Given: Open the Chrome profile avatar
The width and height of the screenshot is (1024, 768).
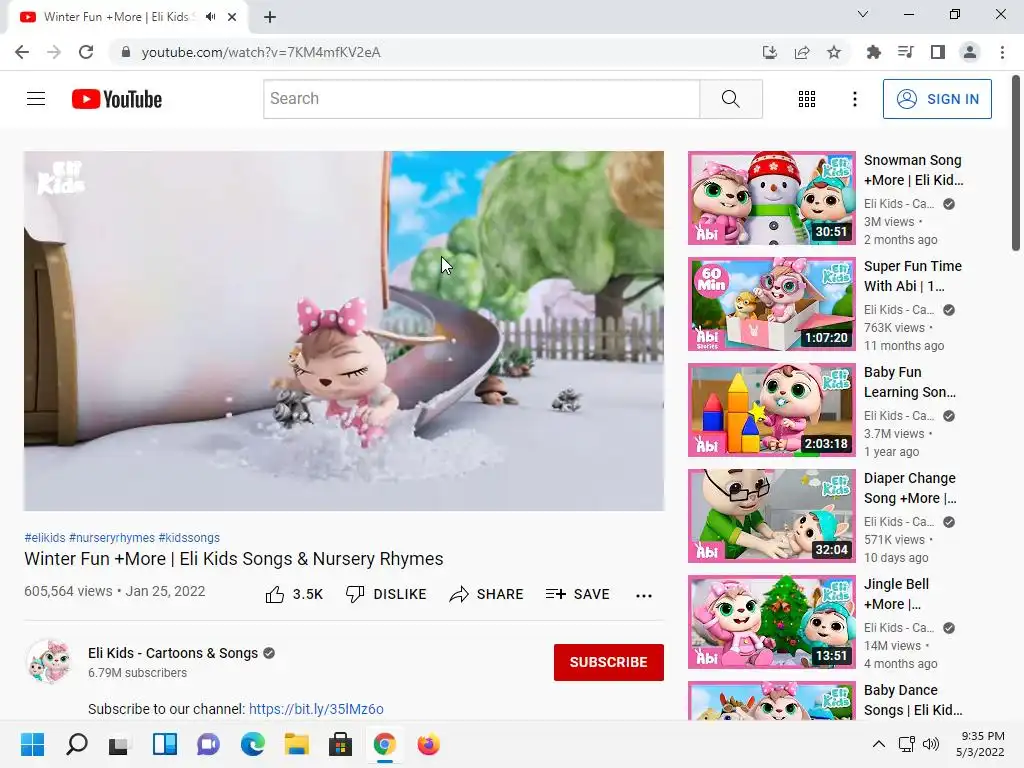Looking at the screenshot, I should click(x=970, y=52).
